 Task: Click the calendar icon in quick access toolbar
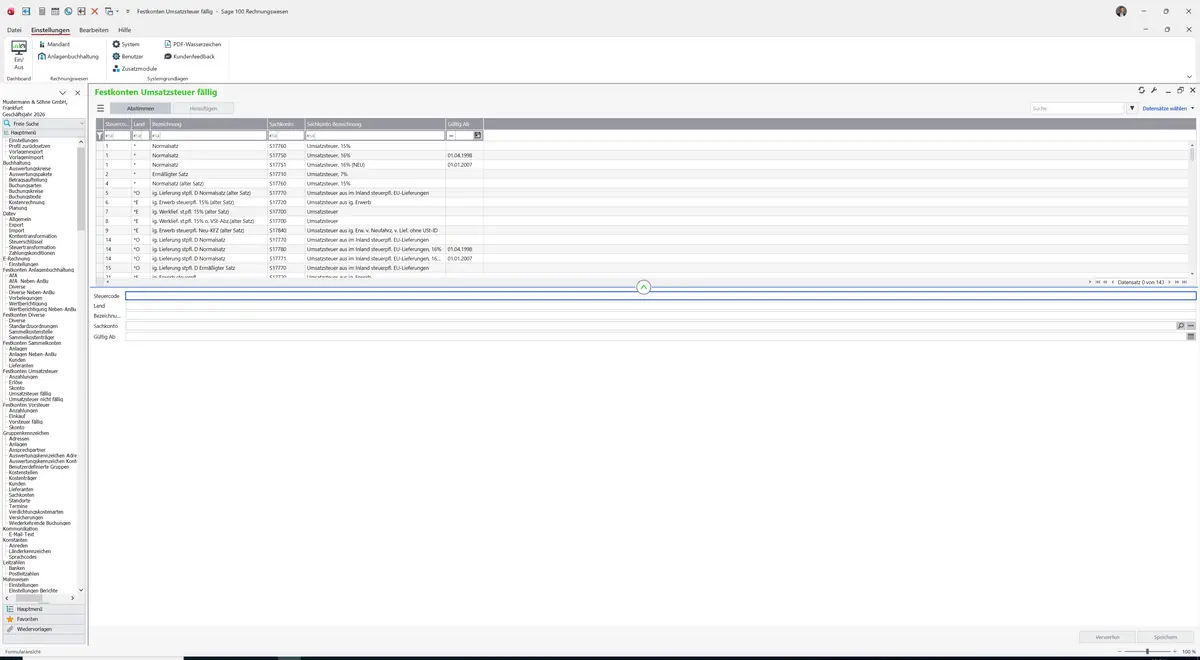54,10
